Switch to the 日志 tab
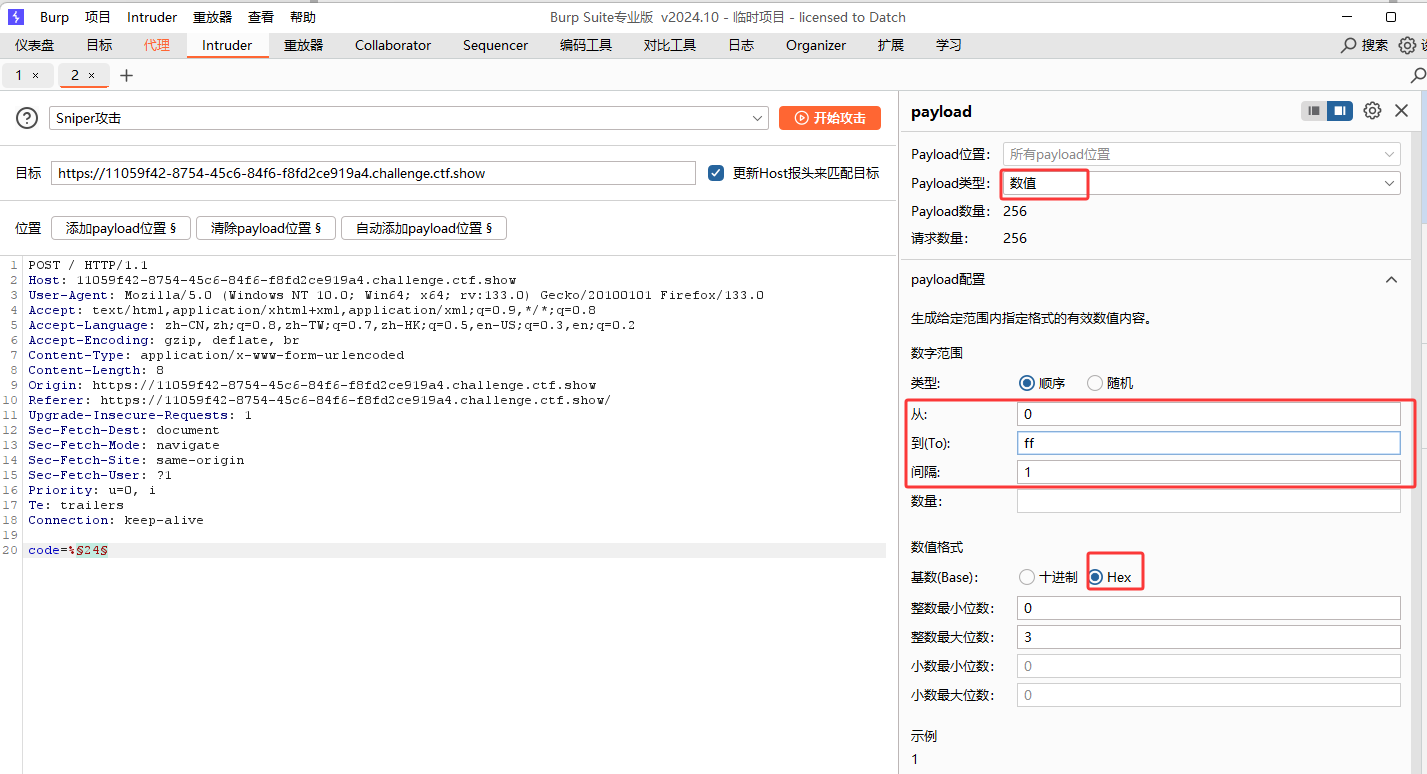Viewport: 1427px width, 774px height. (741, 45)
